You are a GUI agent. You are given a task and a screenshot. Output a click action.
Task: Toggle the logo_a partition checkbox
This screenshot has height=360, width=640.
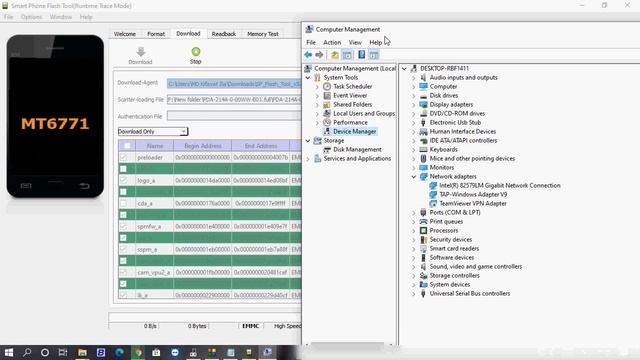(x=123, y=180)
